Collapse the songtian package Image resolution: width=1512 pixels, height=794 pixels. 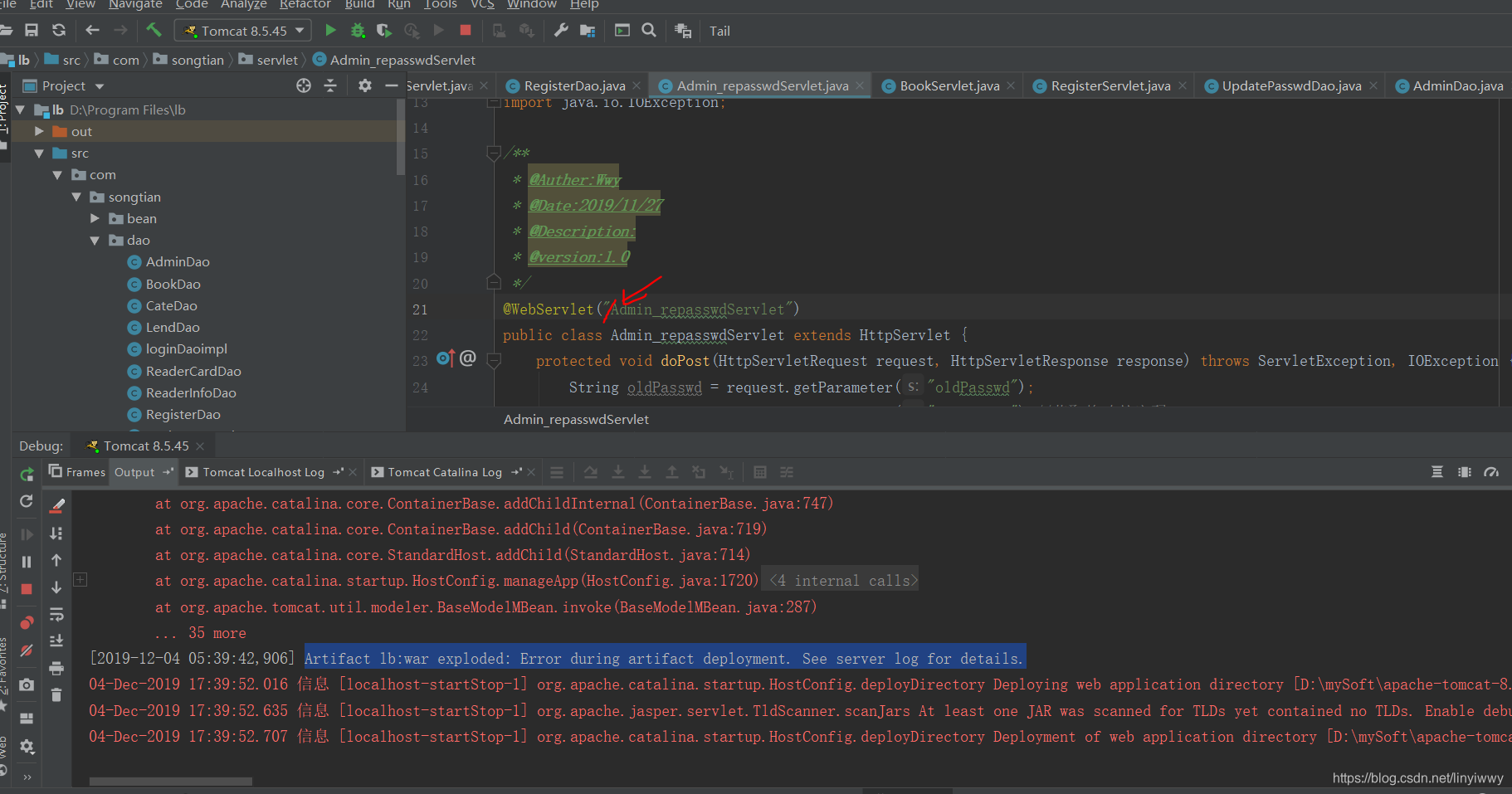[x=76, y=197]
